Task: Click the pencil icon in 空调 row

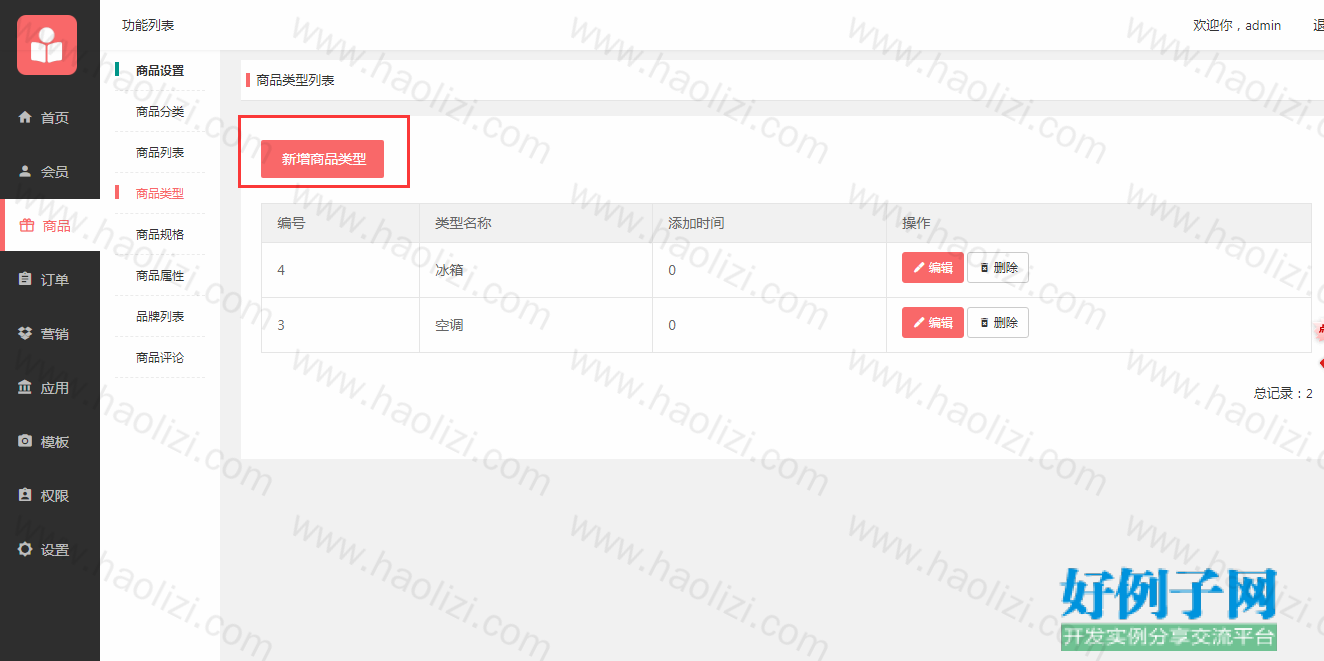Action: pos(919,323)
